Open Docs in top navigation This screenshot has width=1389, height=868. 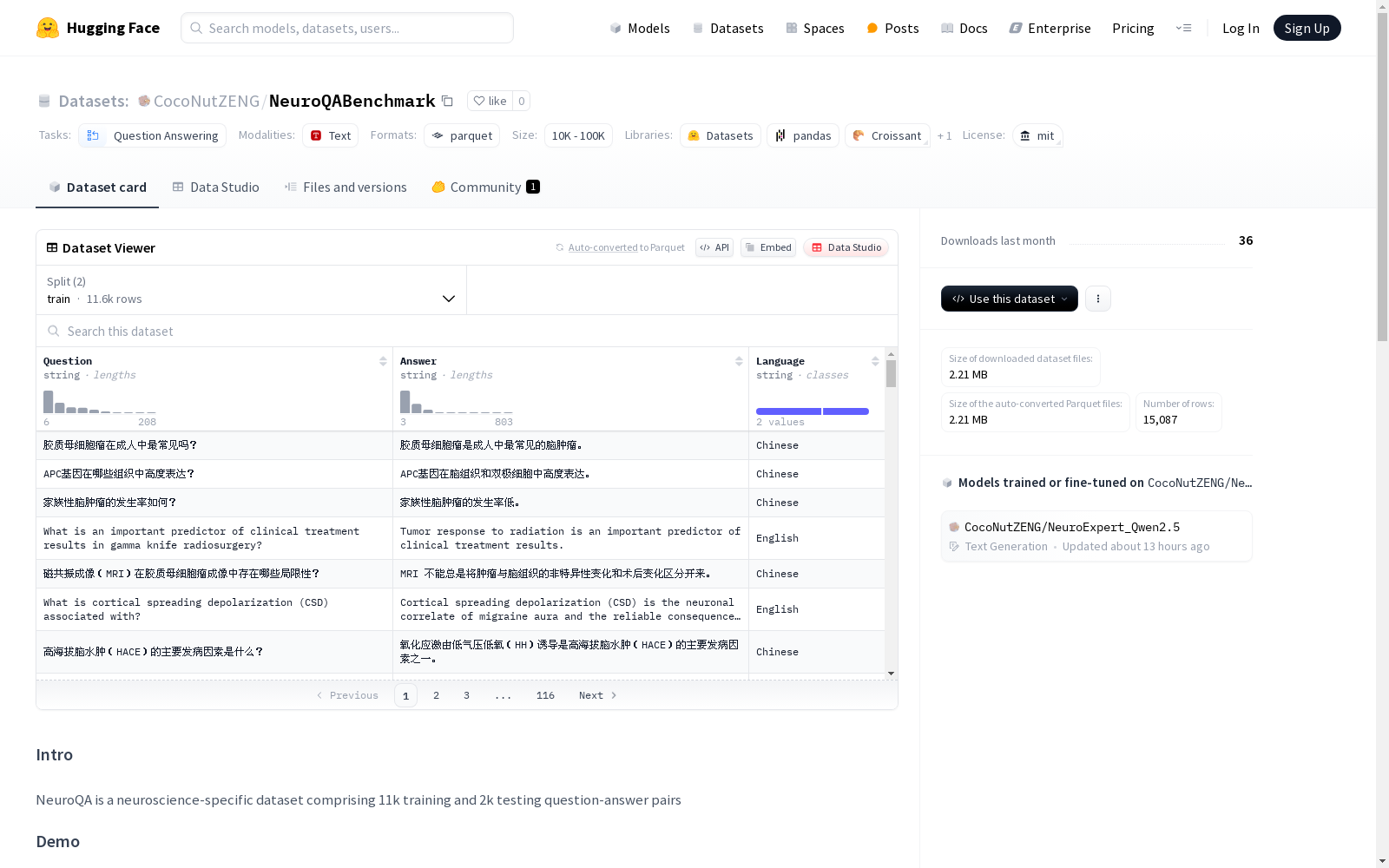964,28
